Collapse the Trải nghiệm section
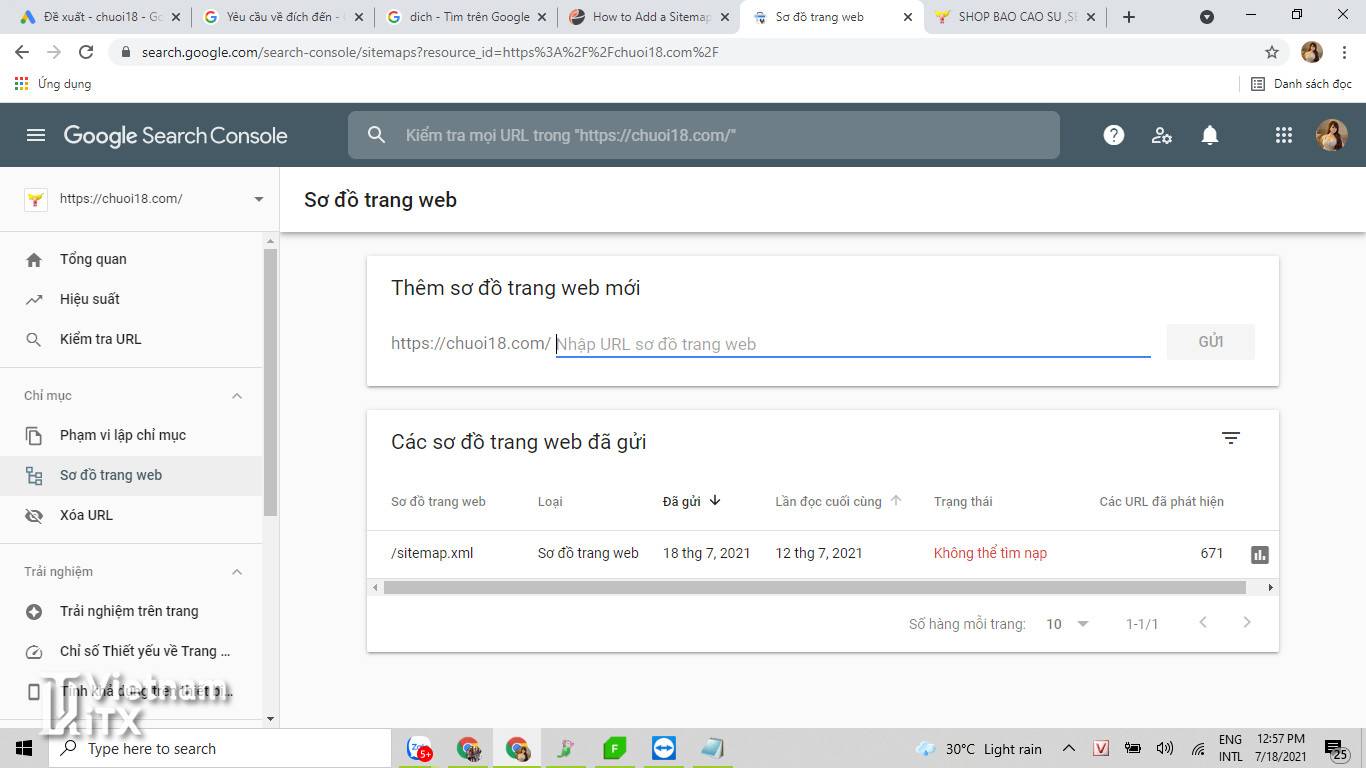The height and width of the screenshot is (768, 1366). point(237,572)
